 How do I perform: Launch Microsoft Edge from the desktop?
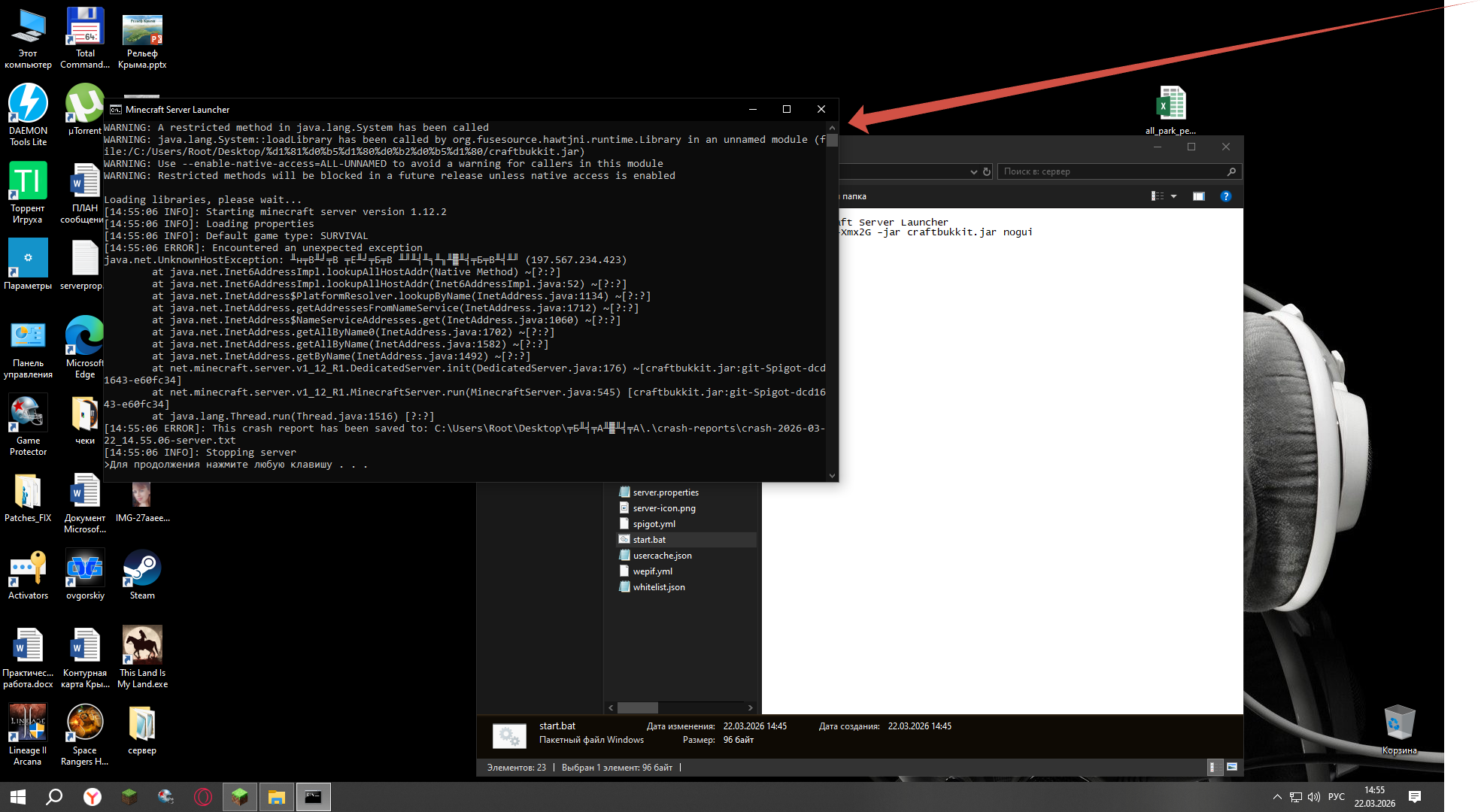(x=85, y=347)
